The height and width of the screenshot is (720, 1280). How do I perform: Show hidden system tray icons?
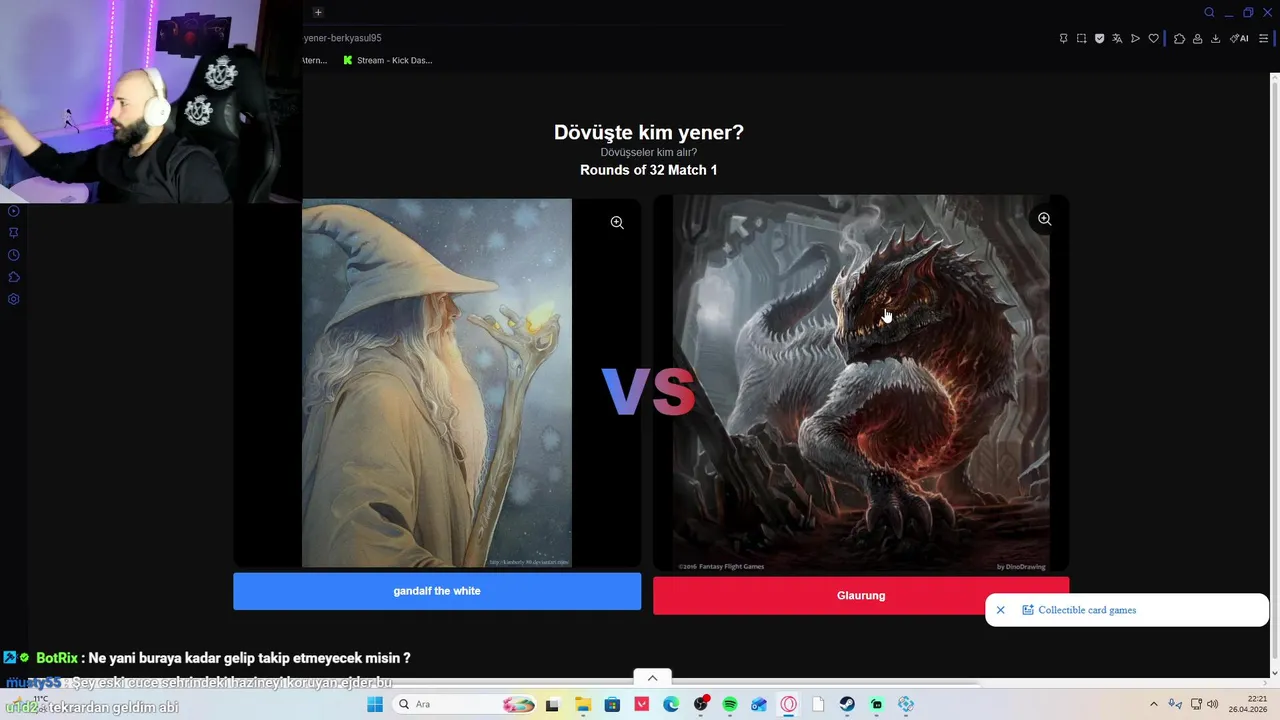pos(1153,704)
